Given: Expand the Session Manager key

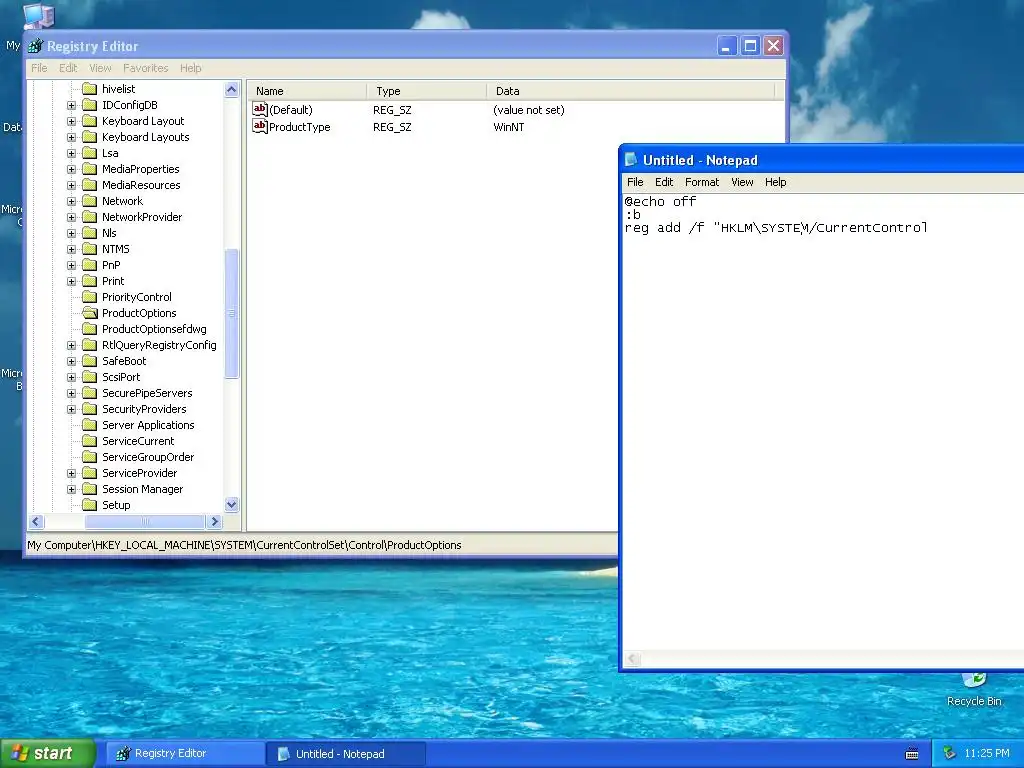Looking at the screenshot, I should (x=72, y=489).
